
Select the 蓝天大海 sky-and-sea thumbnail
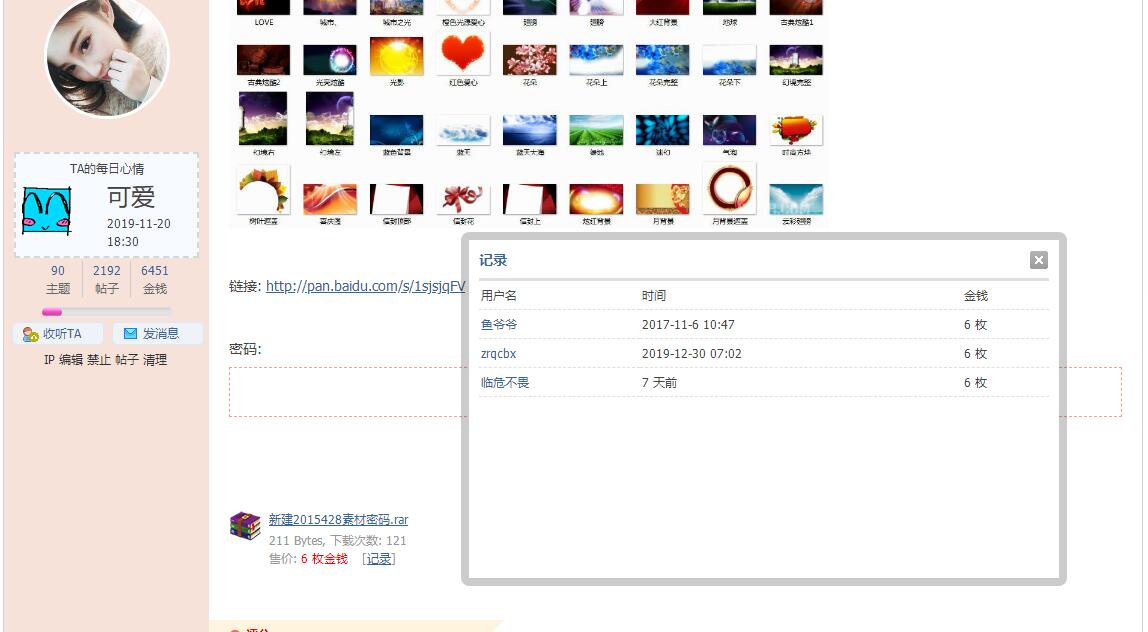click(x=529, y=128)
